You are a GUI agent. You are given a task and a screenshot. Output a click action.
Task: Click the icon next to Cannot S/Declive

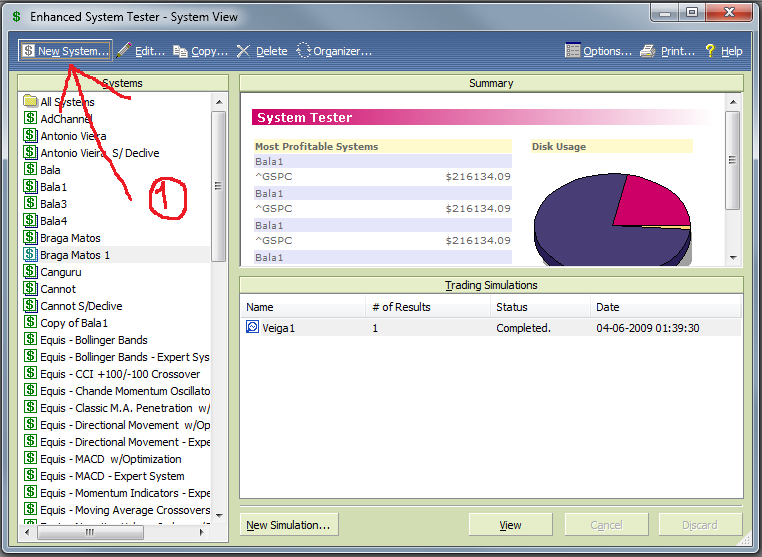click(30, 305)
